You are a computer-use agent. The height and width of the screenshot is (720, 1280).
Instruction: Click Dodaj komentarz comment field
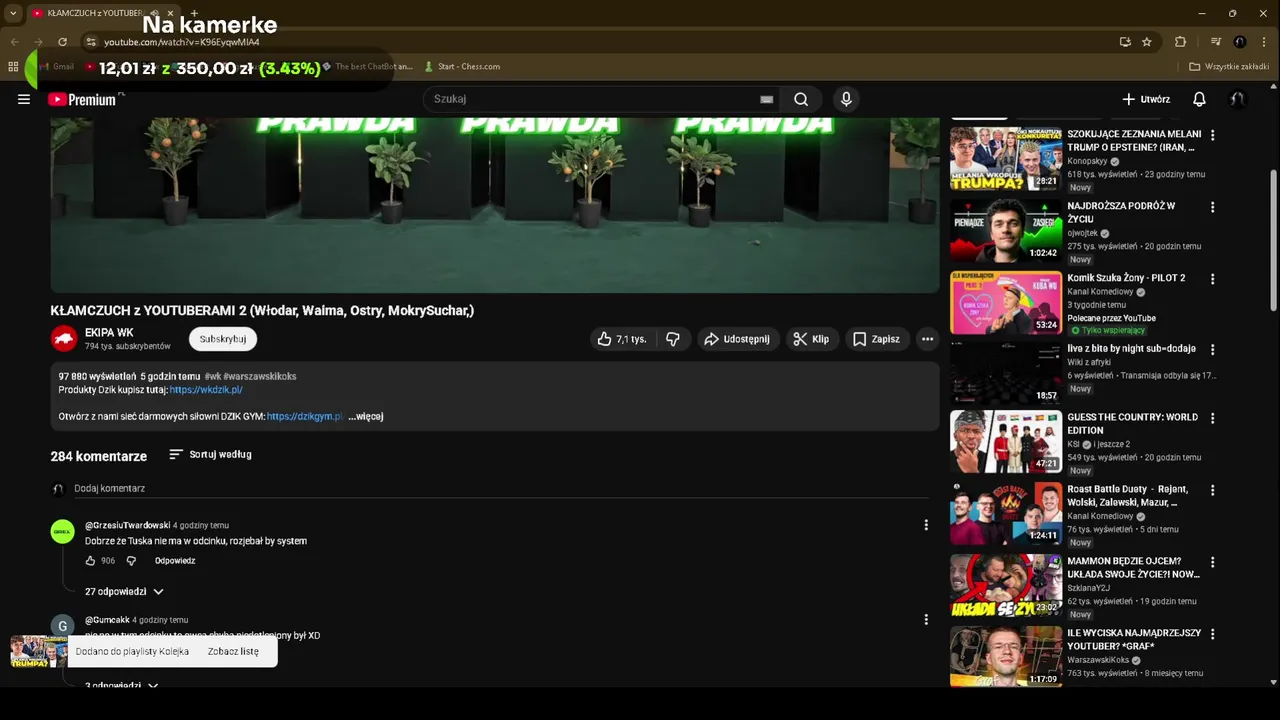[x=500, y=489]
